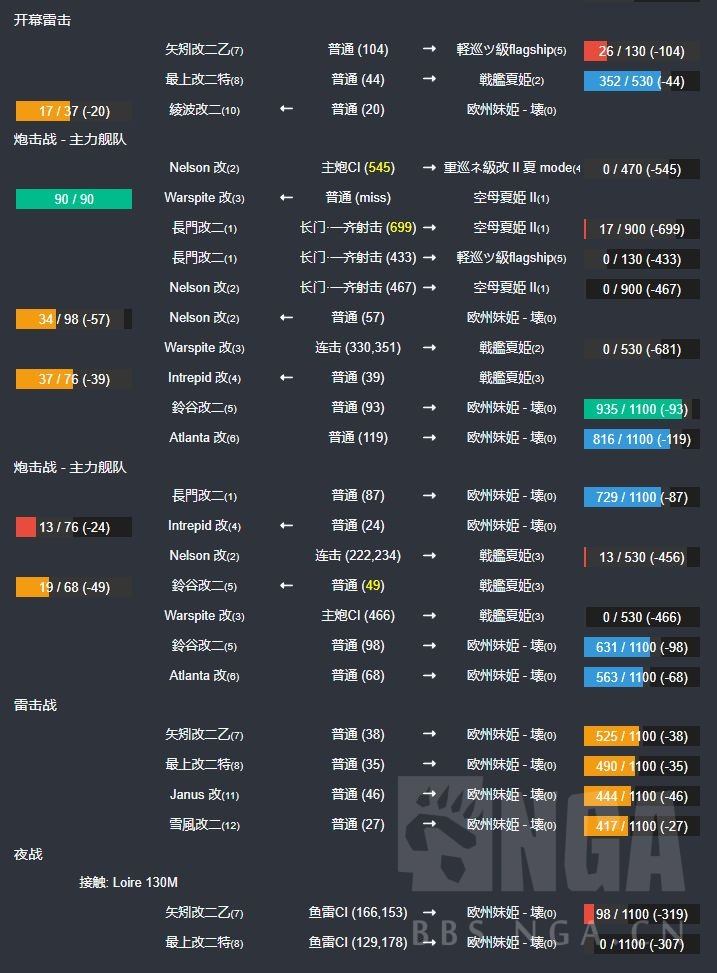Select the left arrow beside 綾波改二
Image resolution: width=717 pixels, height=973 pixels.
click(x=286, y=109)
